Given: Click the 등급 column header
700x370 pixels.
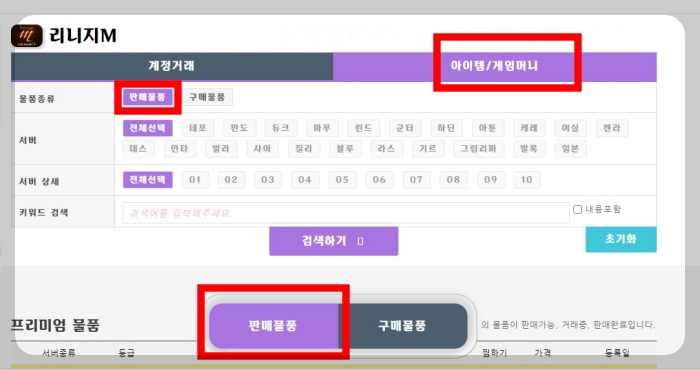Looking at the screenshot, I should pyautogui.click(x=126, y=353).
